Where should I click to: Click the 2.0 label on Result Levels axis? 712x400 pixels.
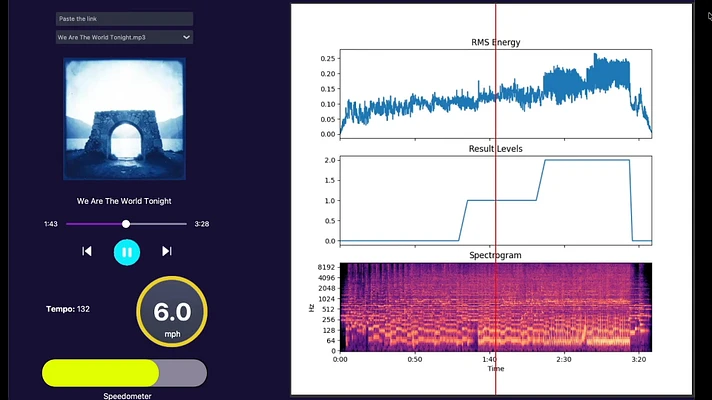330,160
